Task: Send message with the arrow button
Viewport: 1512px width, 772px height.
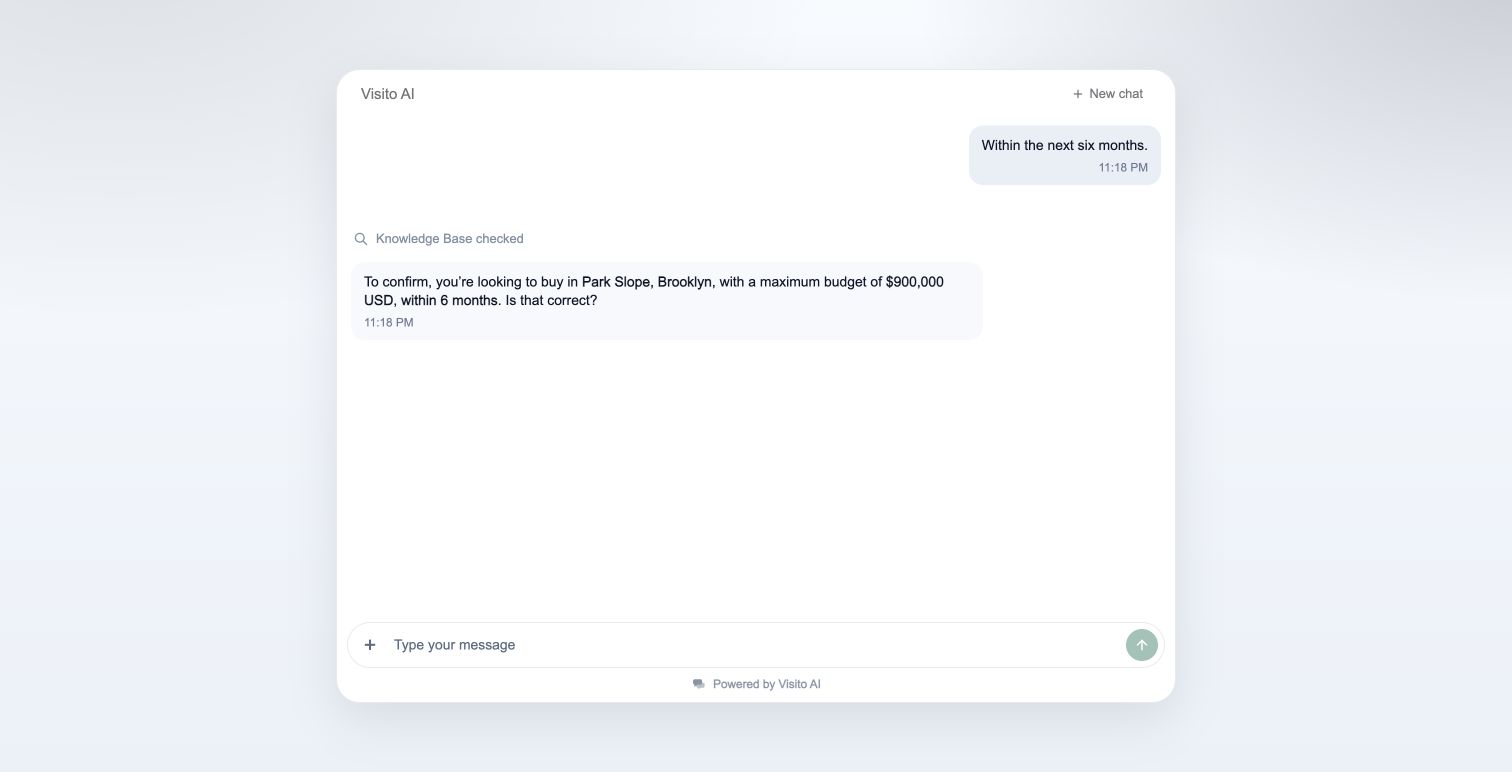Action: pyautogui.click(x=1141, y=645)
